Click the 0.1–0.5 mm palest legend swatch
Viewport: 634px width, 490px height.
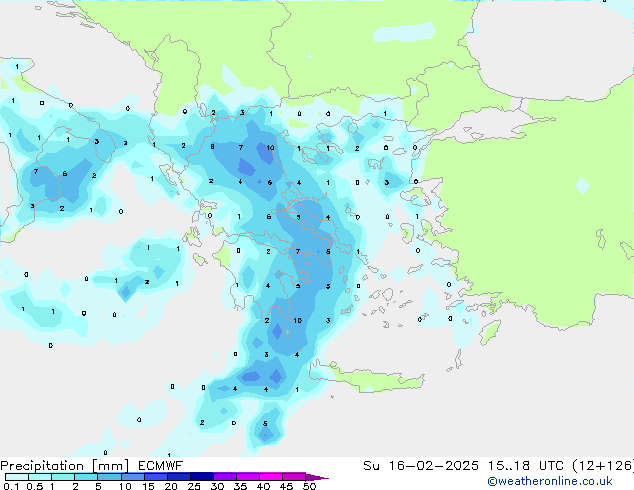17,477
